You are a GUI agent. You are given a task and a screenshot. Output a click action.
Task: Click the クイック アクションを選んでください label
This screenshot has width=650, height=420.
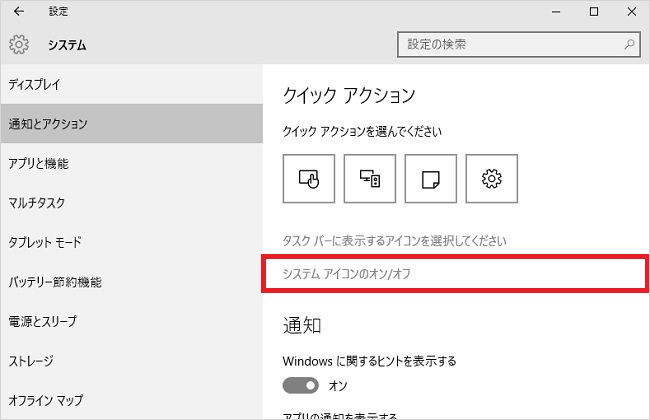(x=362, y=131)
